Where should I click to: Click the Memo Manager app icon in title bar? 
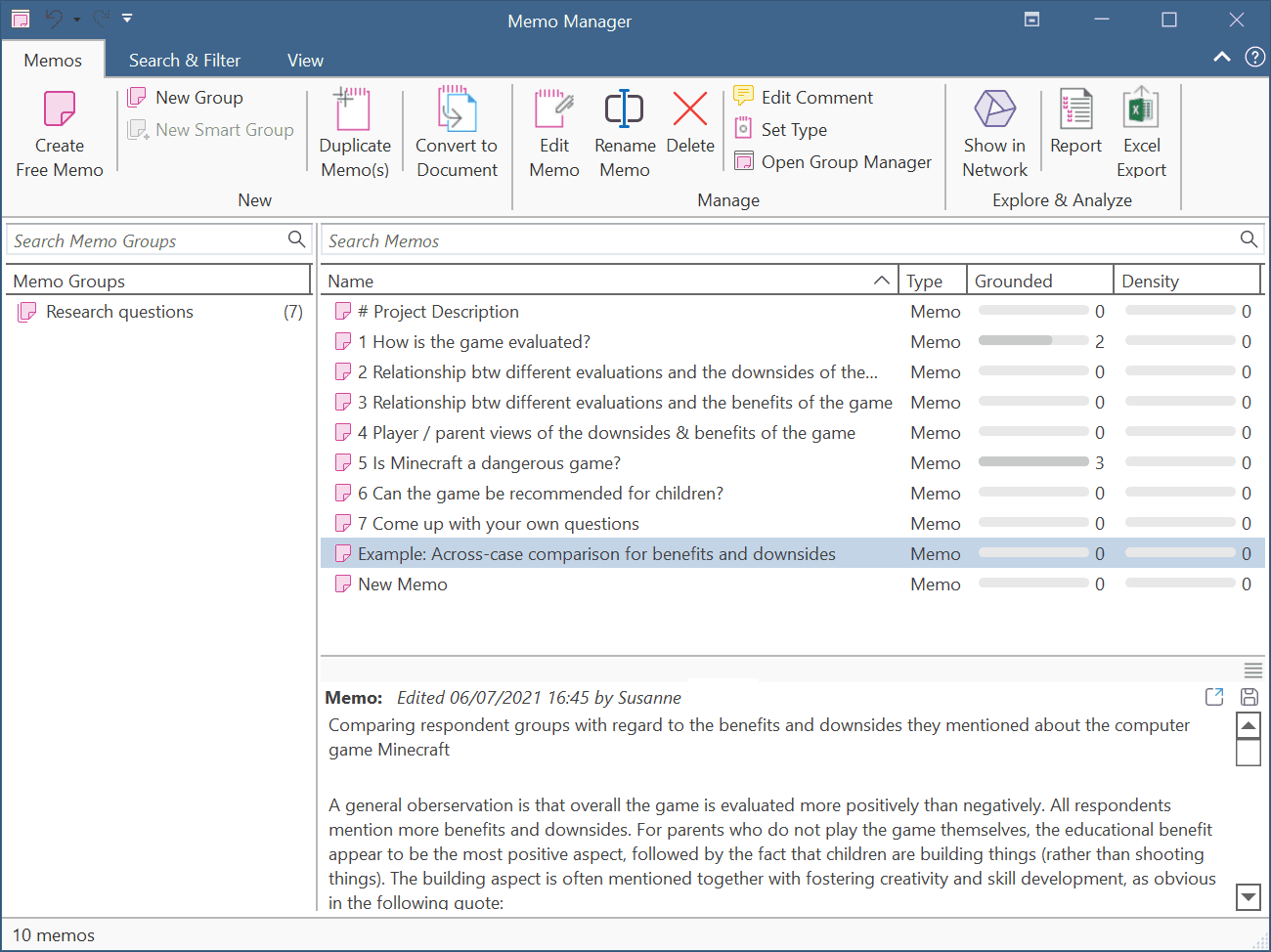click(x=21, y=19)
